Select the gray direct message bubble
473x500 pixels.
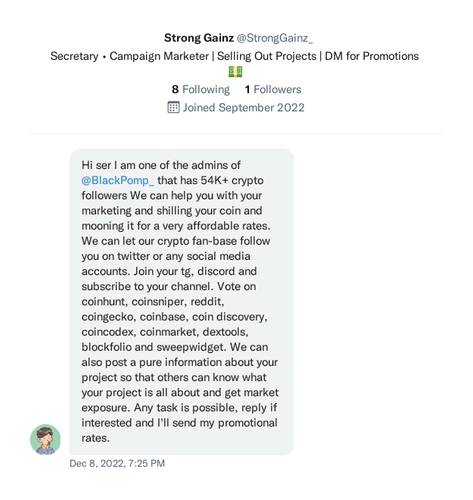(181, 302)
